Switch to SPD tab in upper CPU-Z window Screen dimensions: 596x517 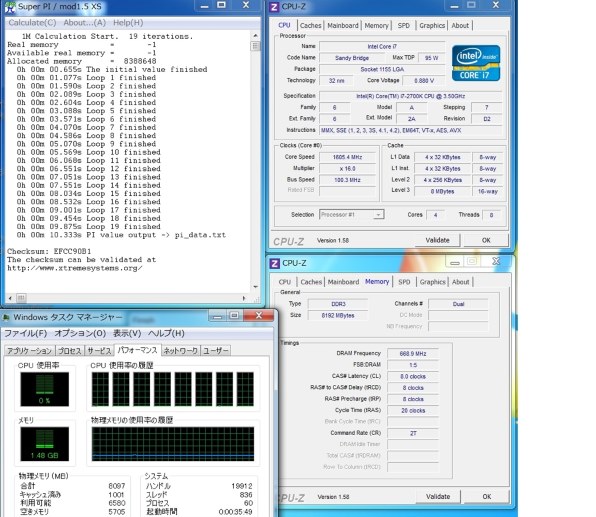pos(404,25)
